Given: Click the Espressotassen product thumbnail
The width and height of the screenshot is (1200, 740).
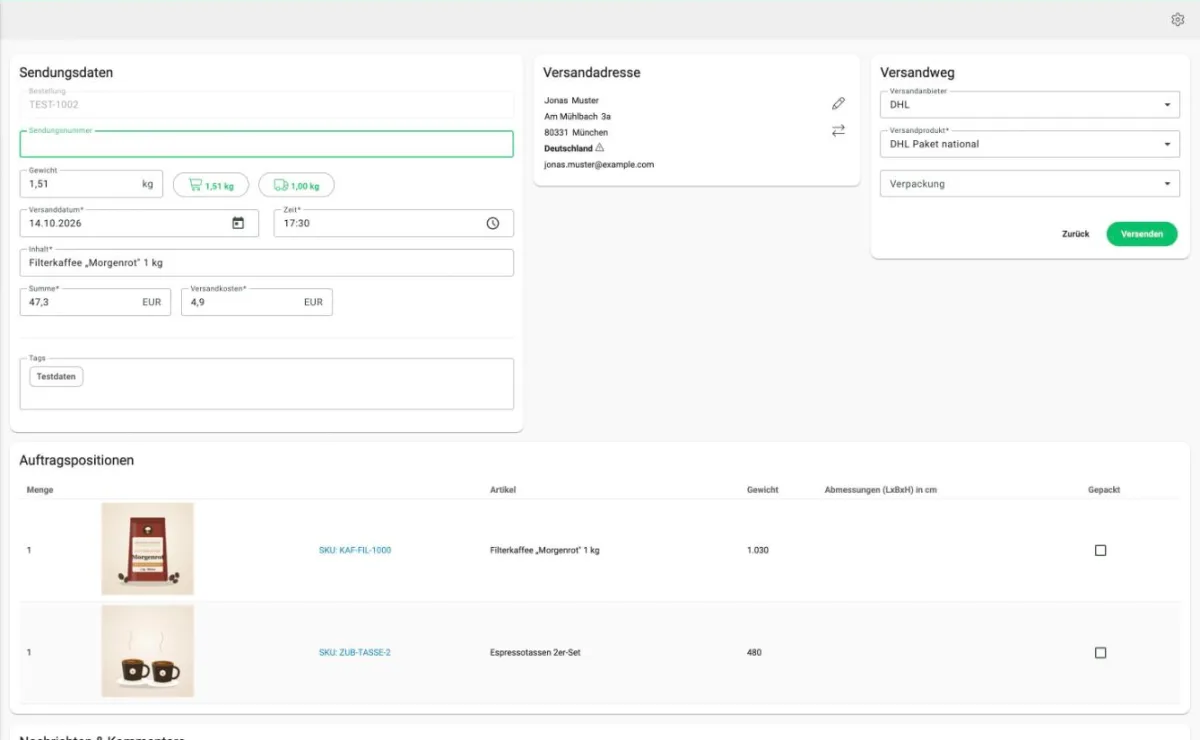Looking at the screenshot, I should 148,651.
